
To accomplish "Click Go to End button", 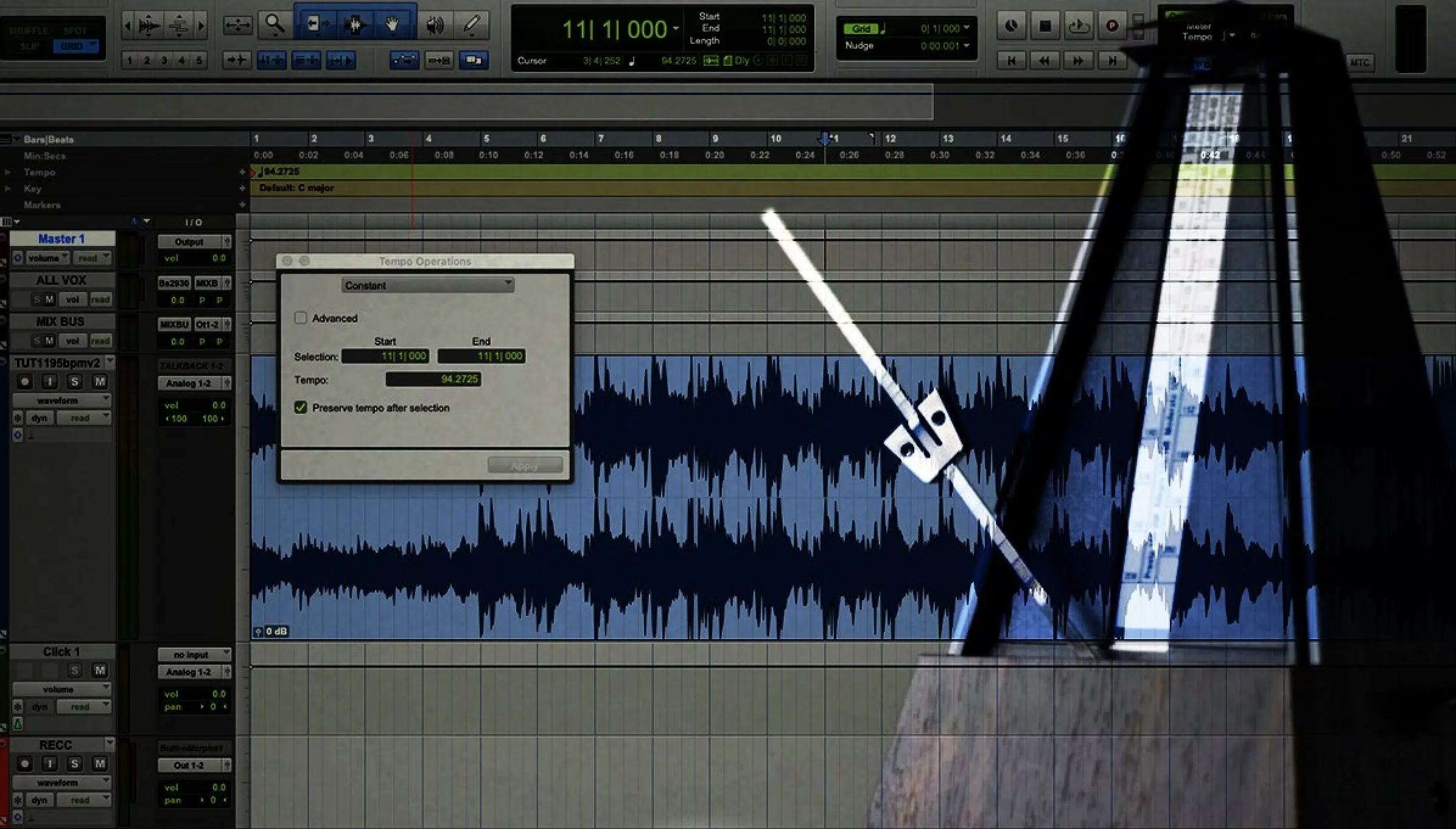I will [1112, 61].
